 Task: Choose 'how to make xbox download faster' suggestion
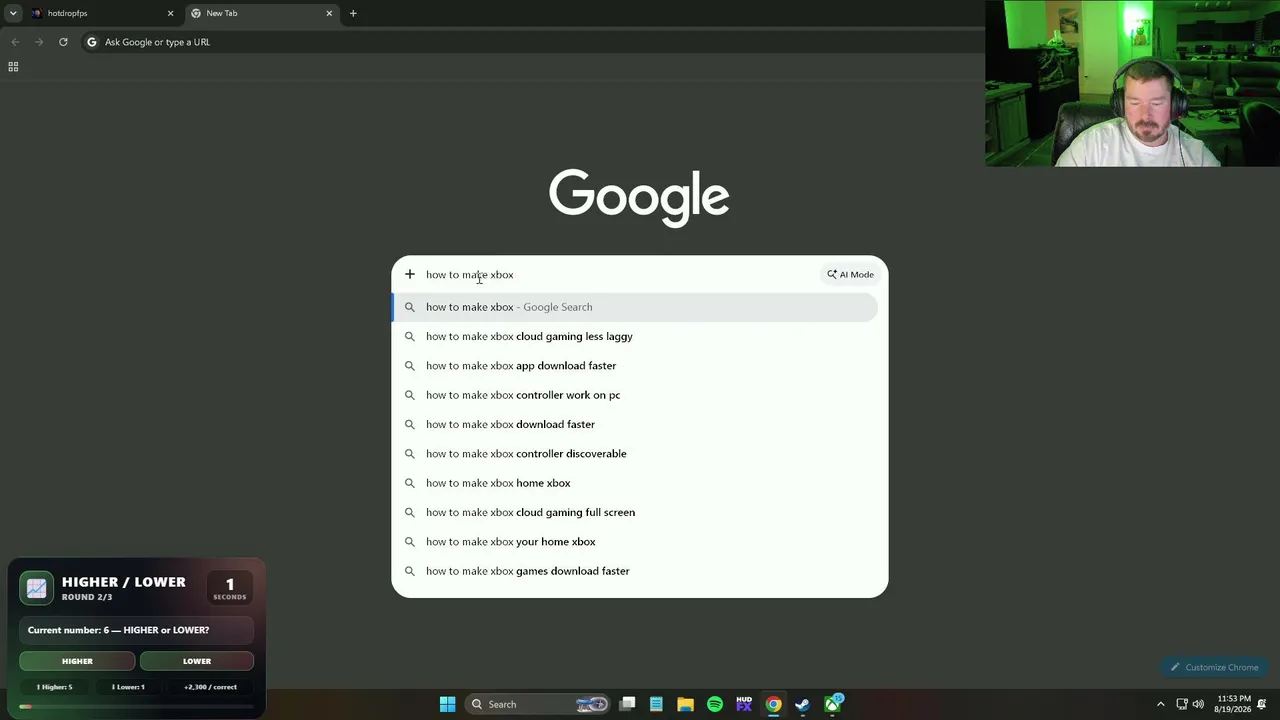pyautogui.click(x=635, y=424)
